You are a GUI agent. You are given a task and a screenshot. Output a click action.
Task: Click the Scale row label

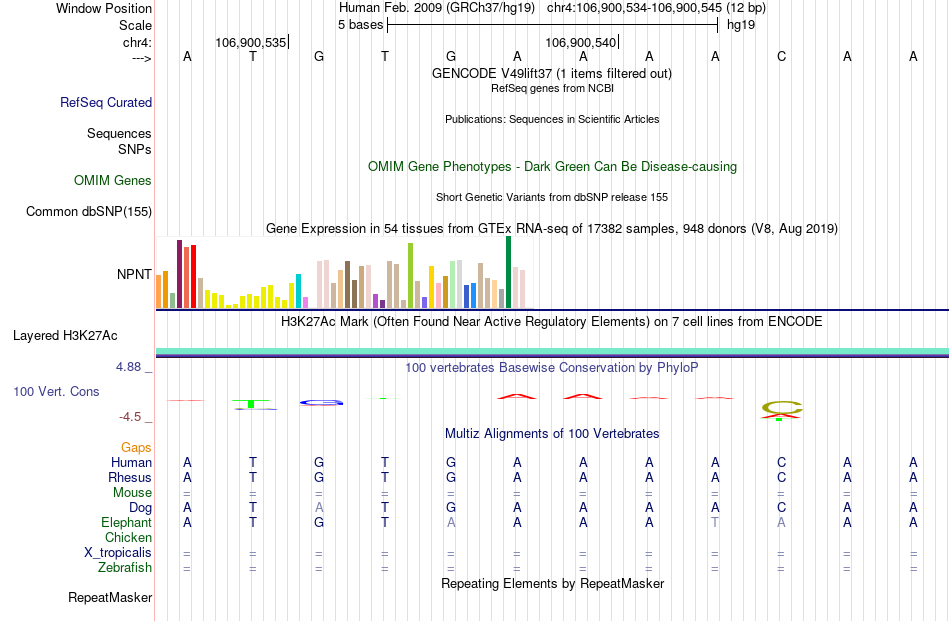pyautogui.click(x=136, y=25)
